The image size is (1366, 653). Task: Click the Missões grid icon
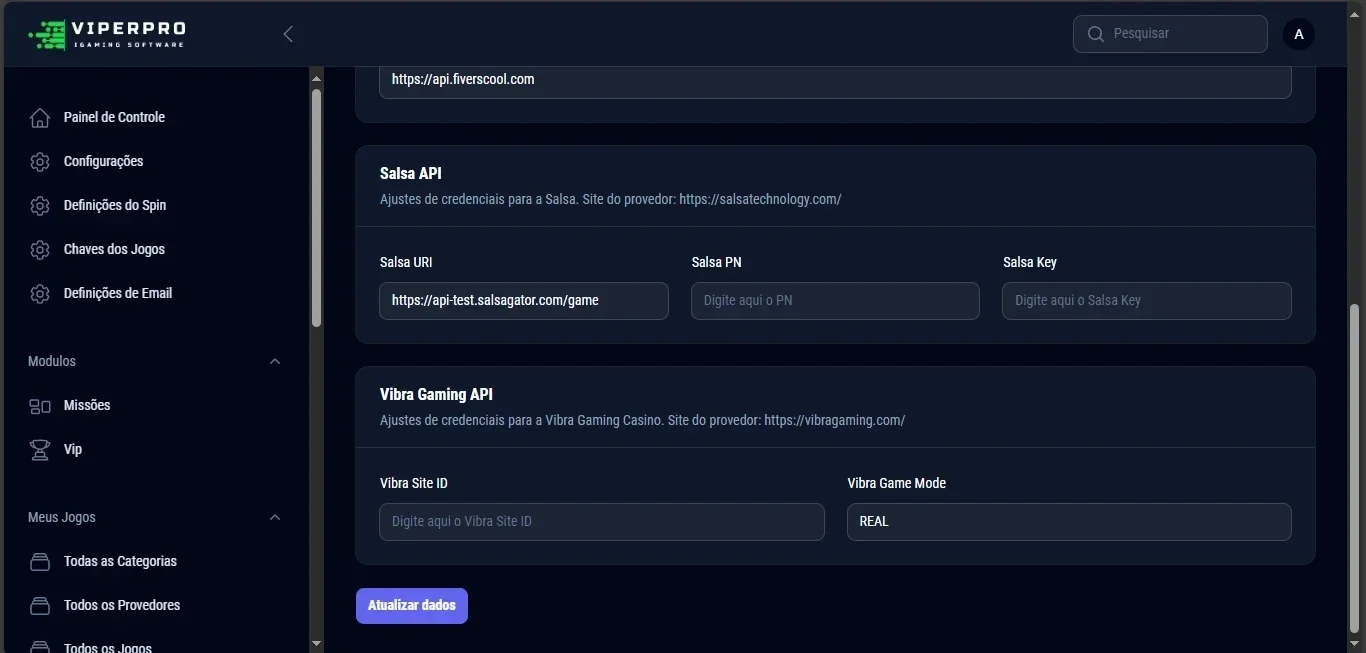coord(40,406)
